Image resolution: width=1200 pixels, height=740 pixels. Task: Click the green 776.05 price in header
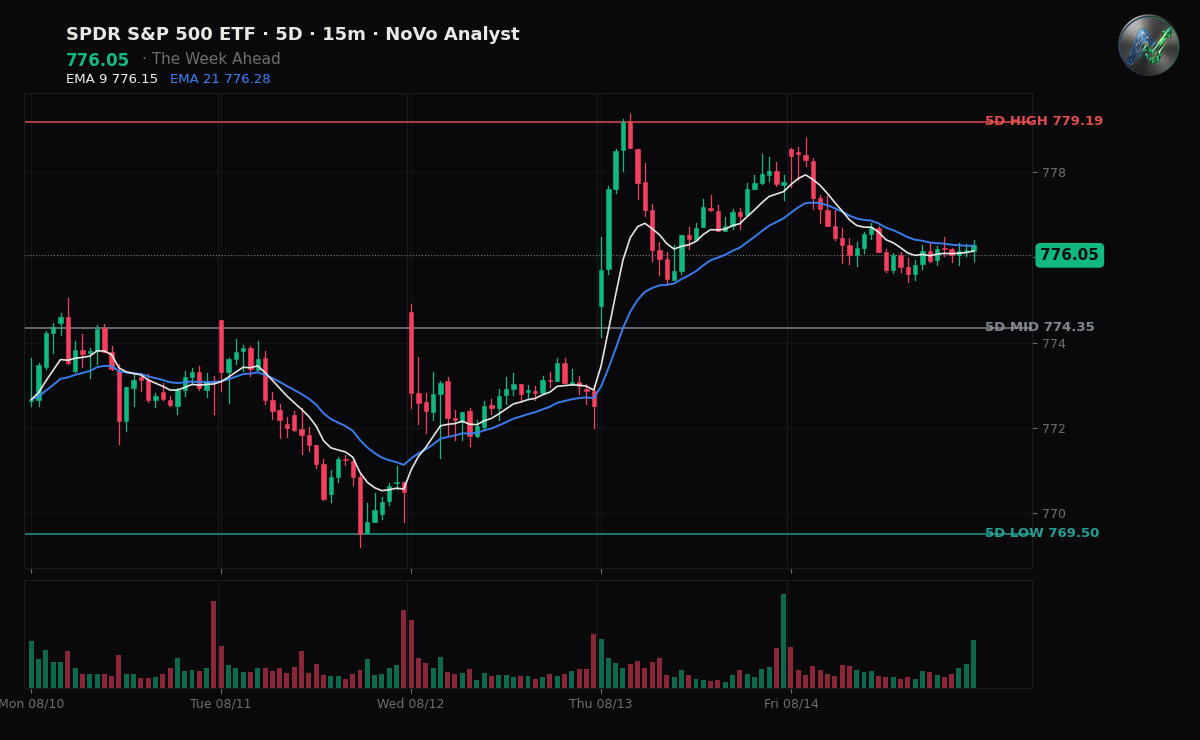(97, 61)
